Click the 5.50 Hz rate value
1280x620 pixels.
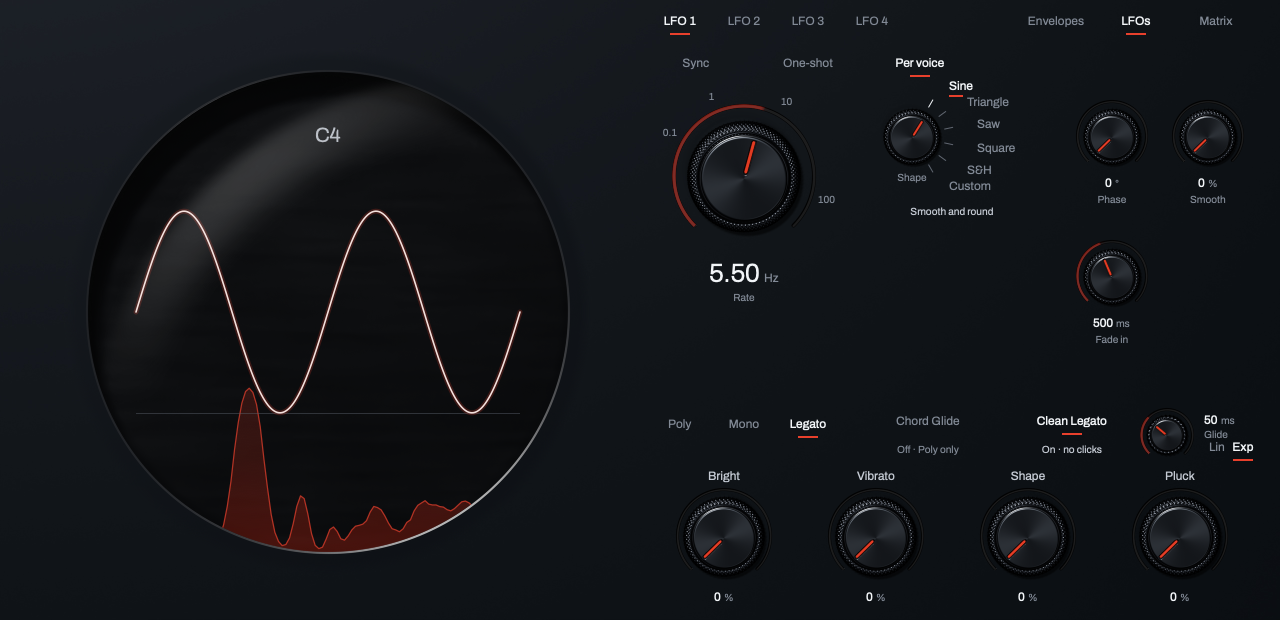[x=744, y=273]
